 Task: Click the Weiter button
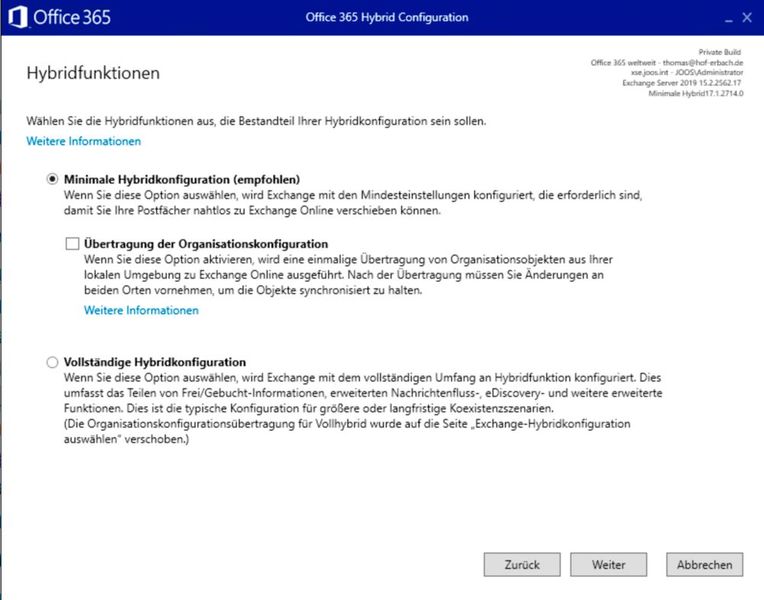click(x=609, y=564)
